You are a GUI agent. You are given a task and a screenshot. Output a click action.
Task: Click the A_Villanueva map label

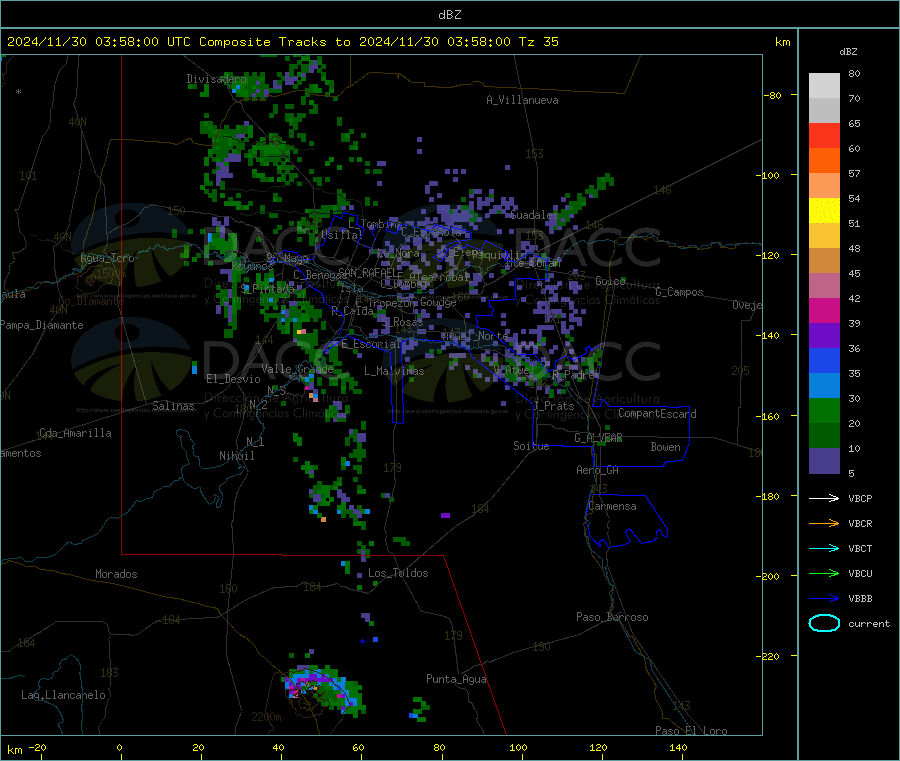522,100
